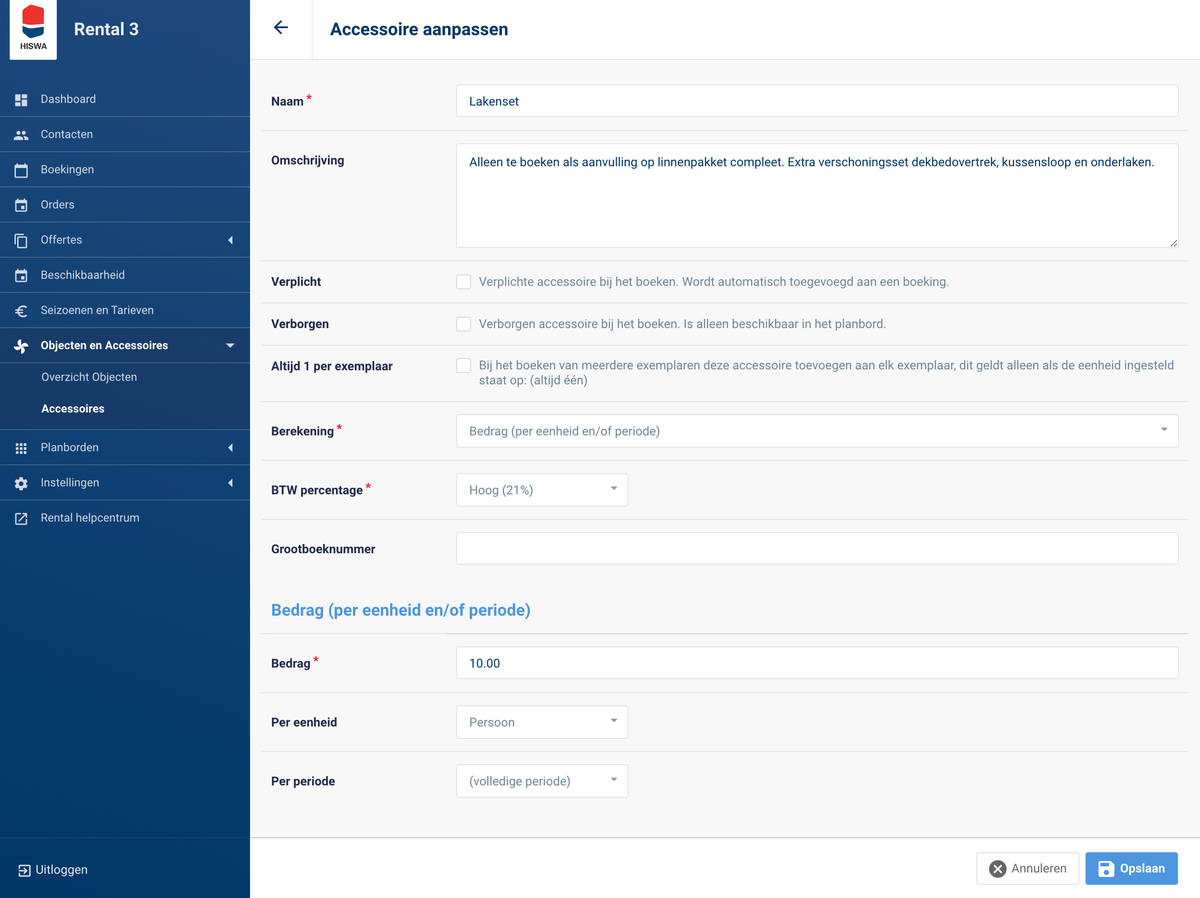Click the HISWA logo
This screenshot has width=1200, height=898.
click(33, 29)
